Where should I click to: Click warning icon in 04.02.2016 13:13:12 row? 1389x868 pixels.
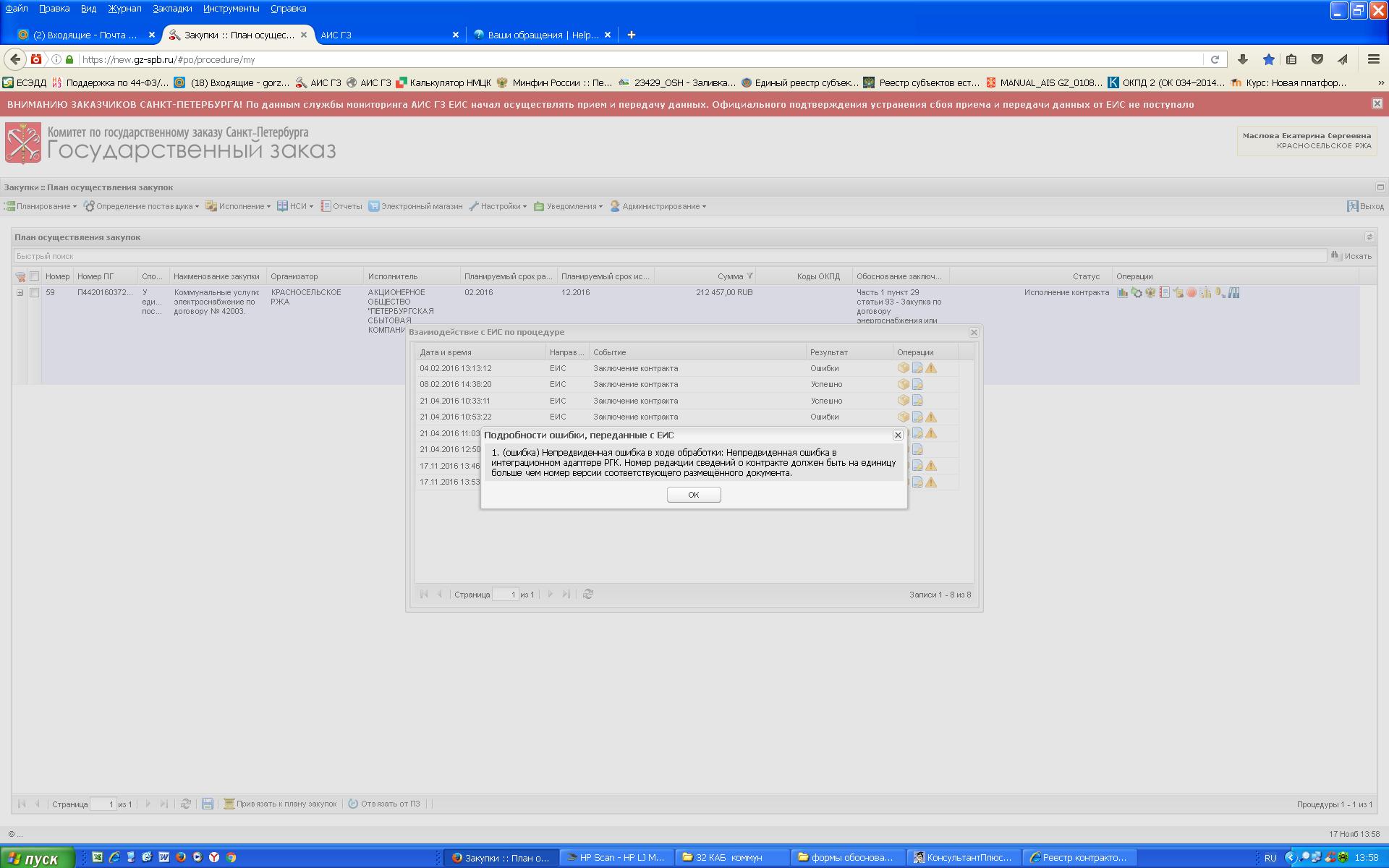[x=931, y=368]
